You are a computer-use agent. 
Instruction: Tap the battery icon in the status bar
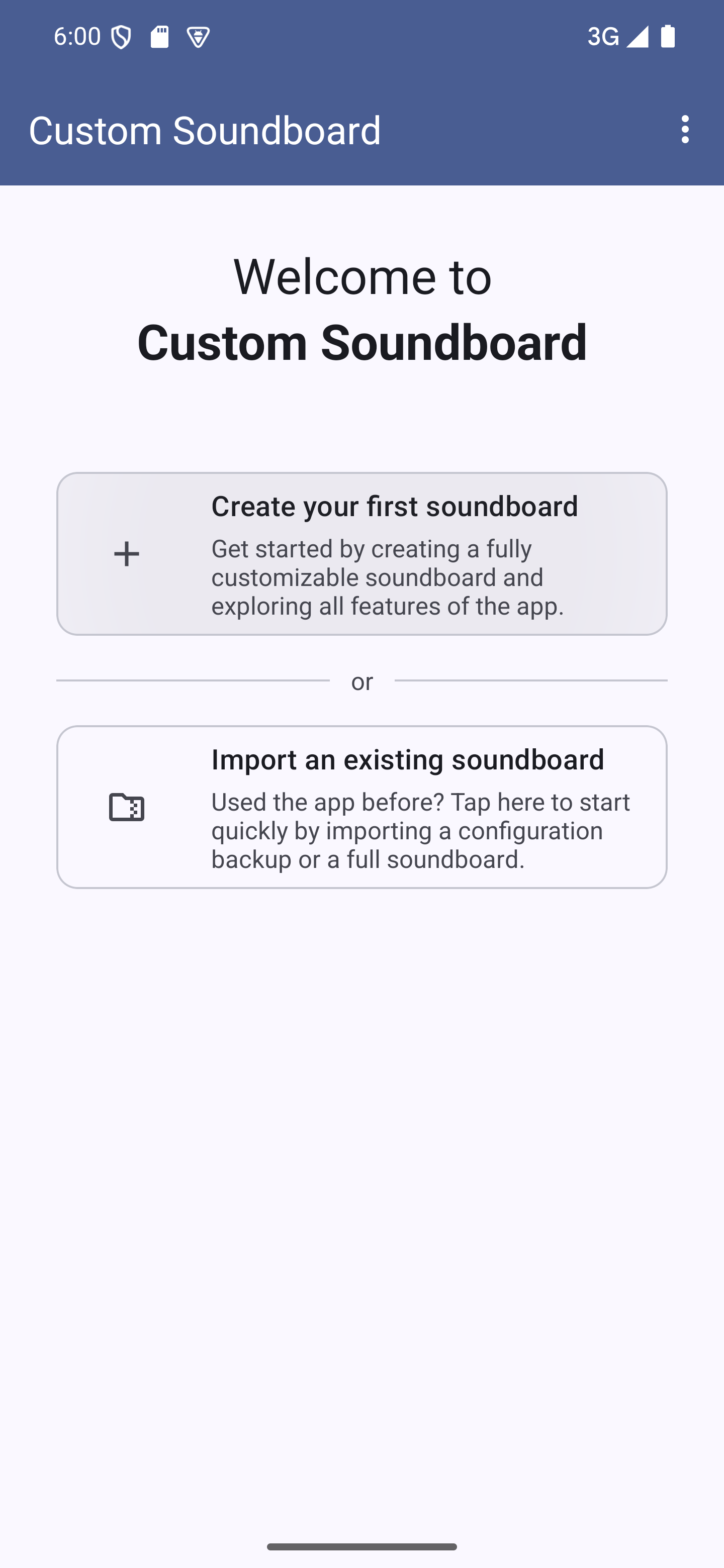[668, 37]
